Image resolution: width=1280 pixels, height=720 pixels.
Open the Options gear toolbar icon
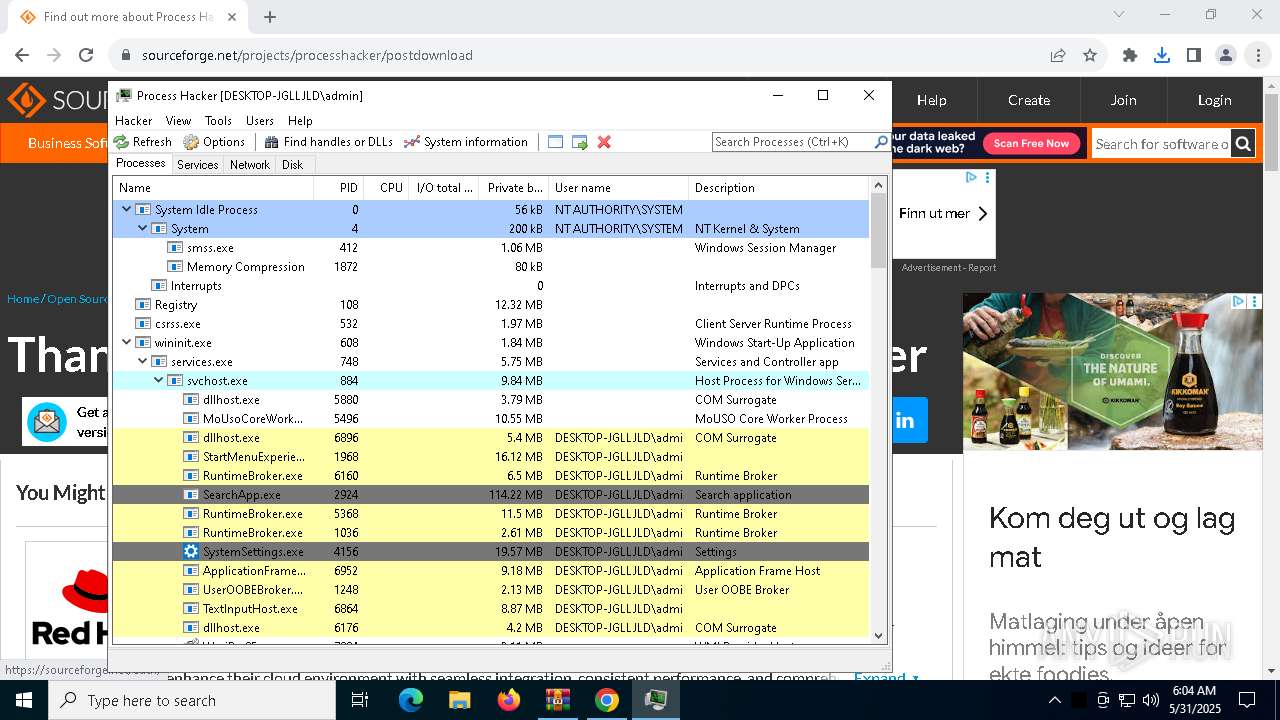coord(191,142)
